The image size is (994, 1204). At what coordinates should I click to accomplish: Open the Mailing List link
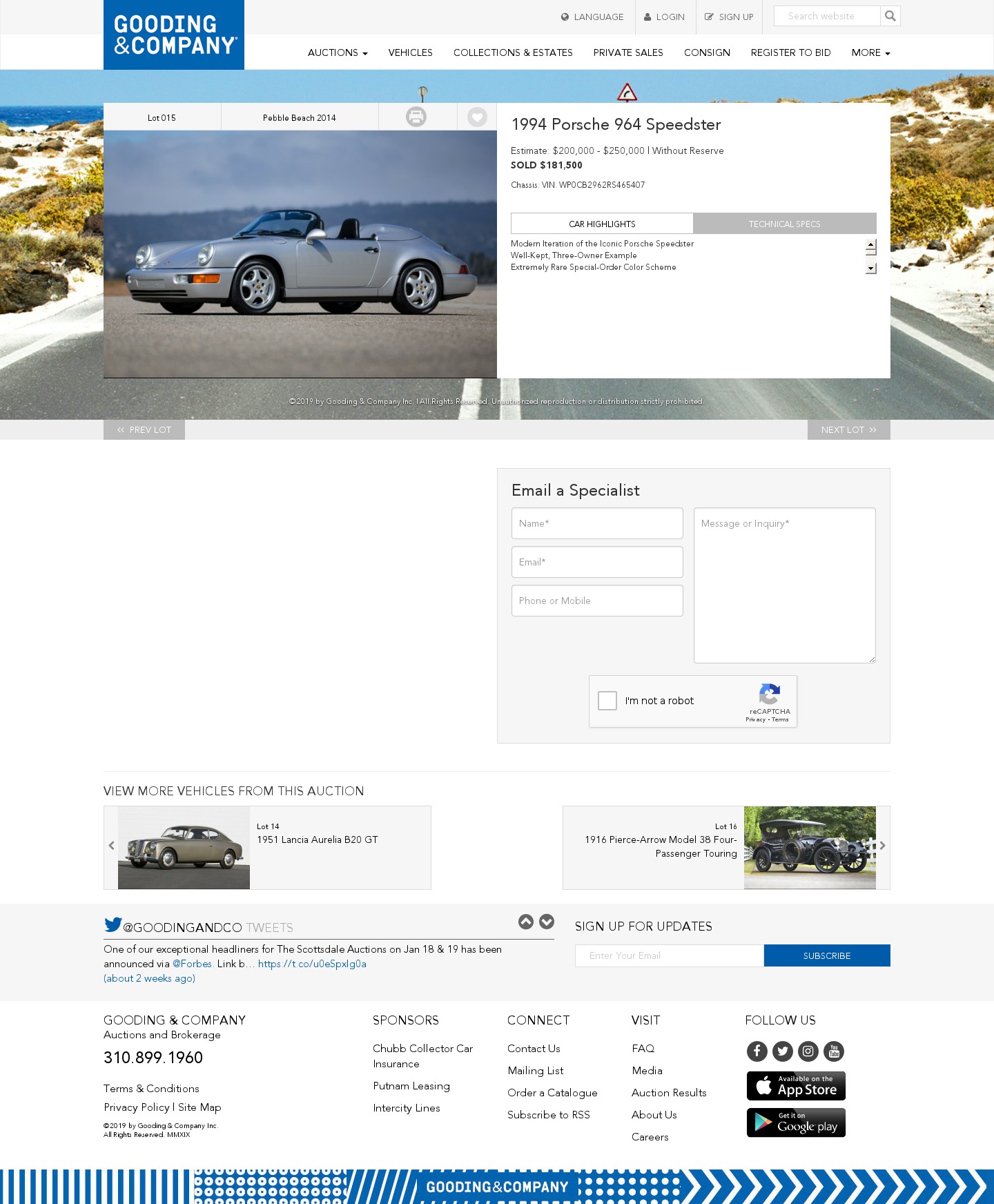(536, 1071)
